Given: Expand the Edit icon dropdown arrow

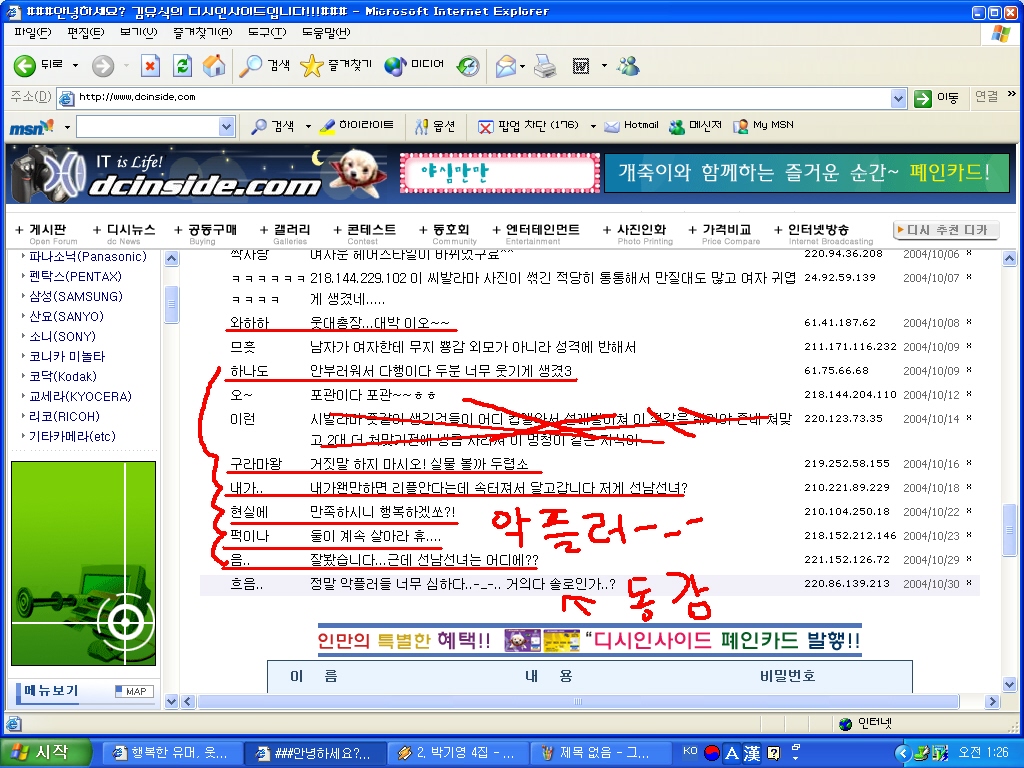Looking at the screenshot, I should coord(604,66).
